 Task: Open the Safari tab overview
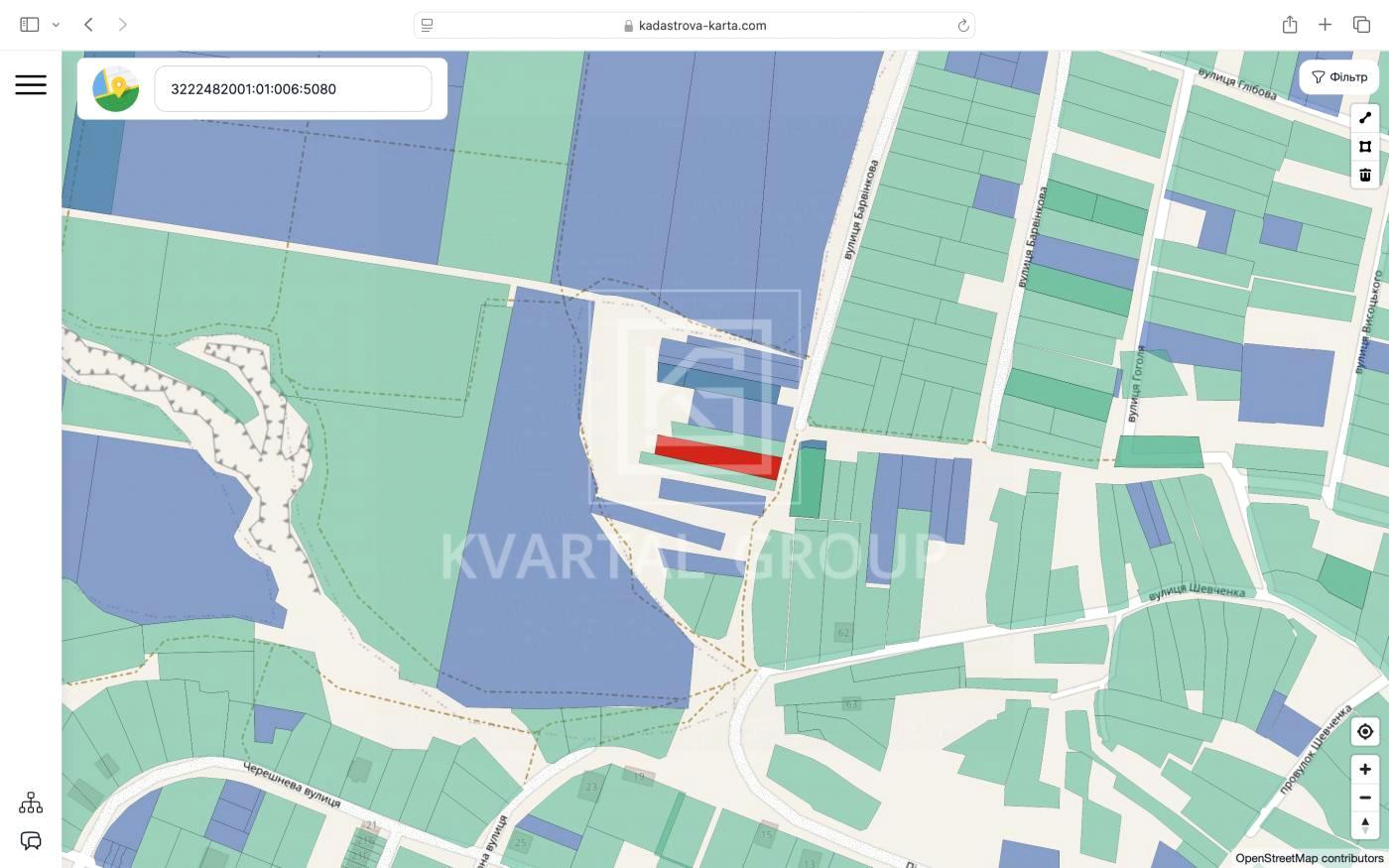pos(1361,25)
